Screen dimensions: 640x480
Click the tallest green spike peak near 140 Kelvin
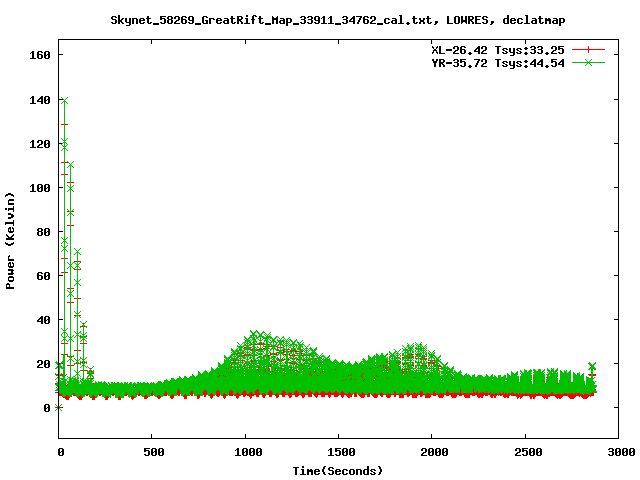click(x=64, y=100)
